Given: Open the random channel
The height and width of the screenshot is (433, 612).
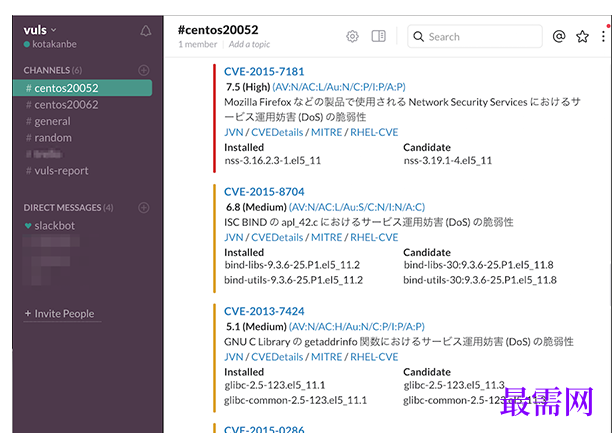Looking at the screenshot, I should [x=49, y=138].
